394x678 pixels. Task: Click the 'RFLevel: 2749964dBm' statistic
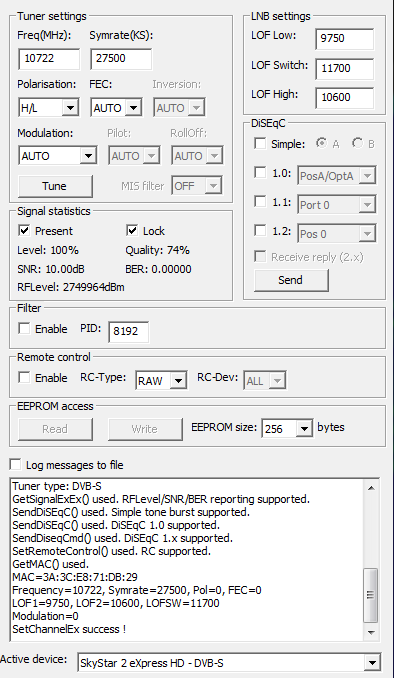coord(71,287)
